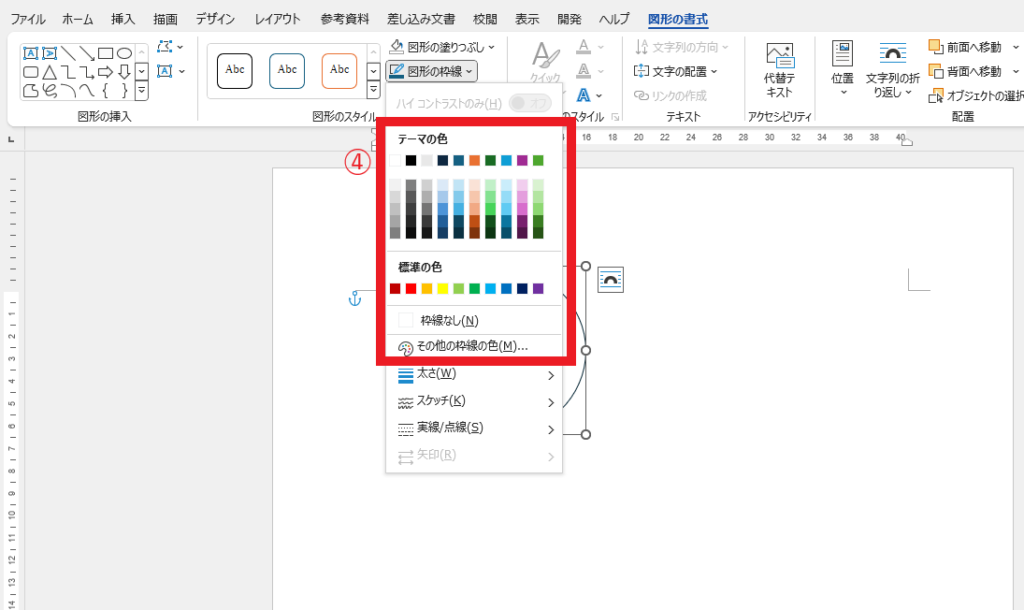
Task: Select the Rectangle shape
Action: tap(106, 54)
